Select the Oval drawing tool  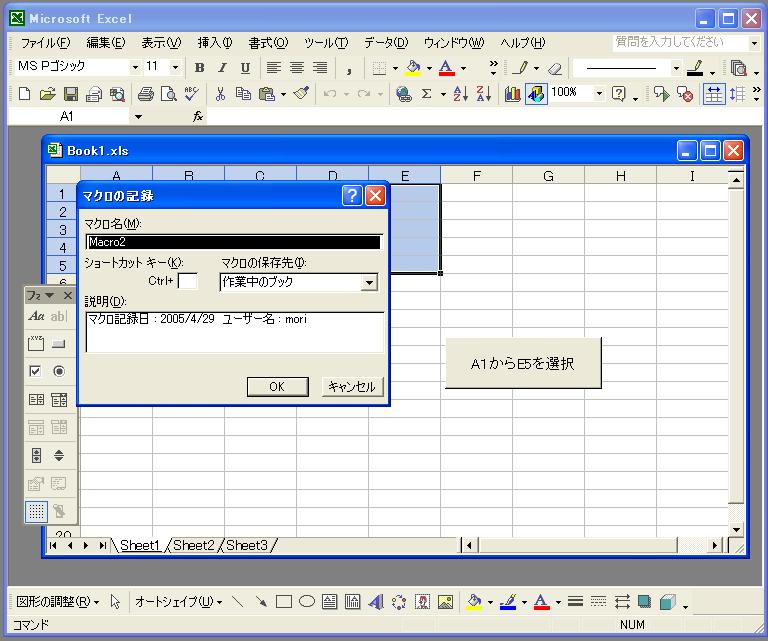(307, 601)
